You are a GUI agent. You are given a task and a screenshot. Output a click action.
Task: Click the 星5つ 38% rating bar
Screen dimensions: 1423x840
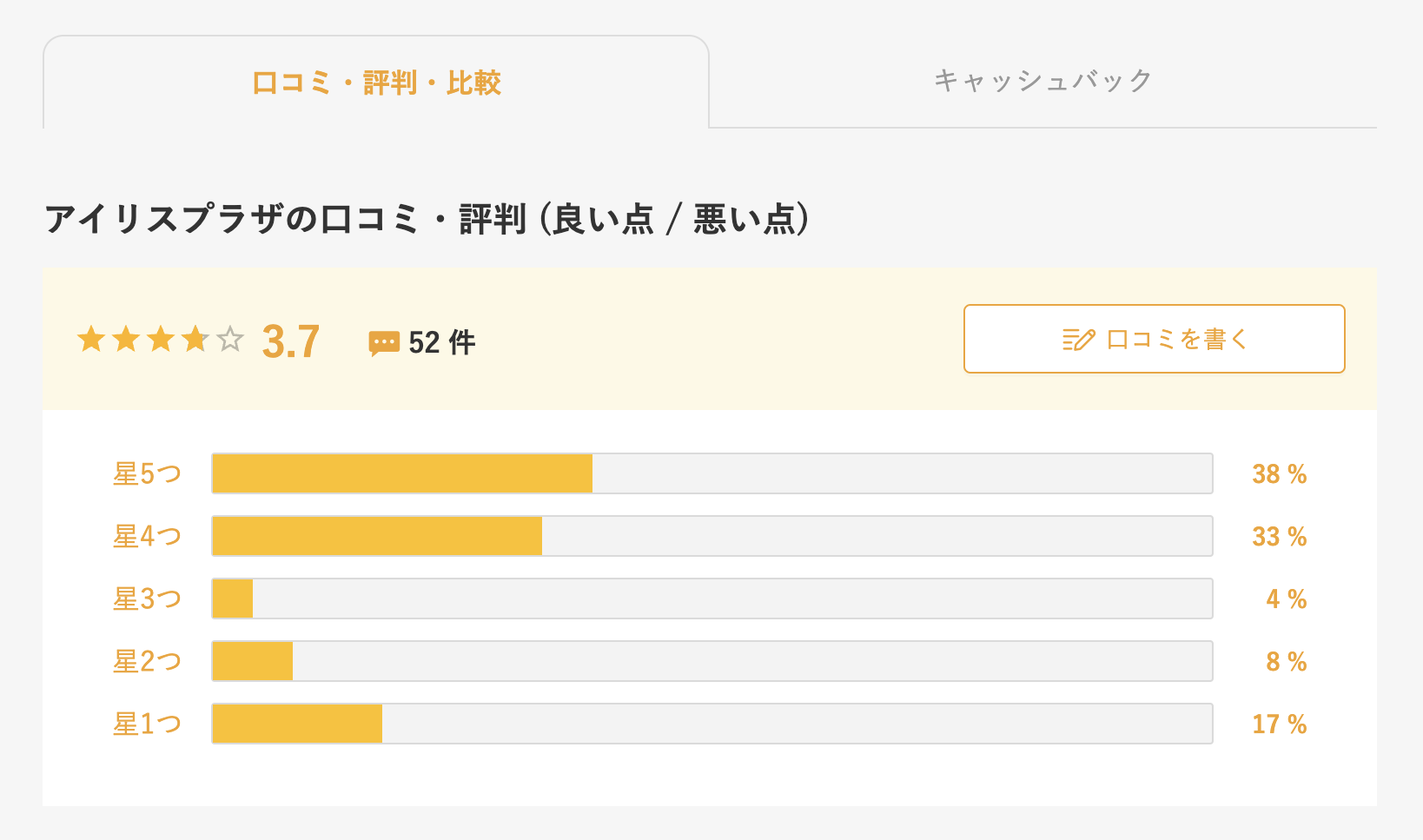click(x=712, y=473)
